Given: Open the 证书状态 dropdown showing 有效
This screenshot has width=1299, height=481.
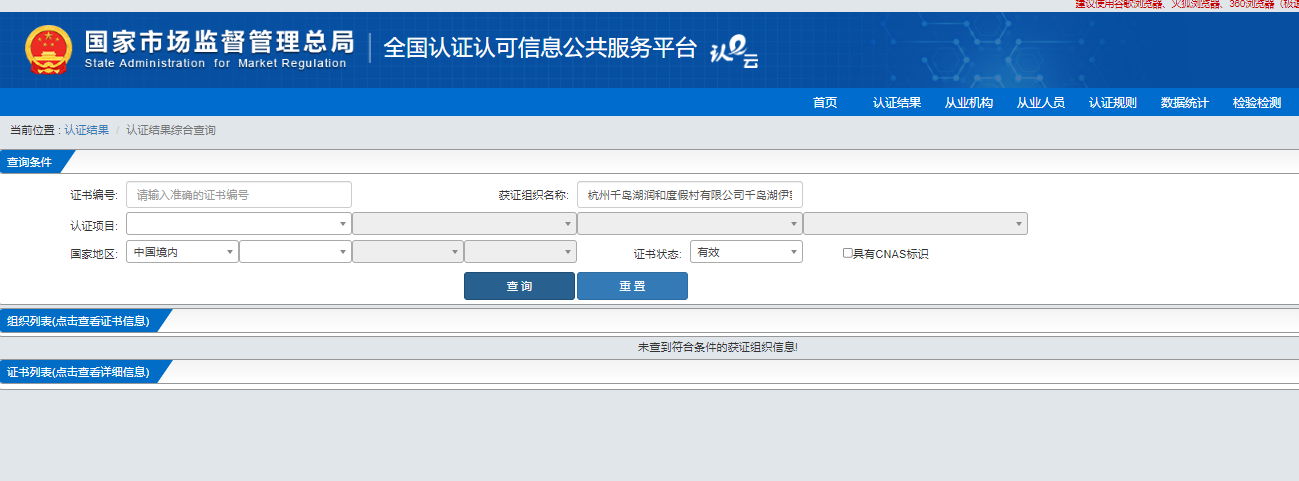Looking at the screenshot, I should (x=746, y=252).
